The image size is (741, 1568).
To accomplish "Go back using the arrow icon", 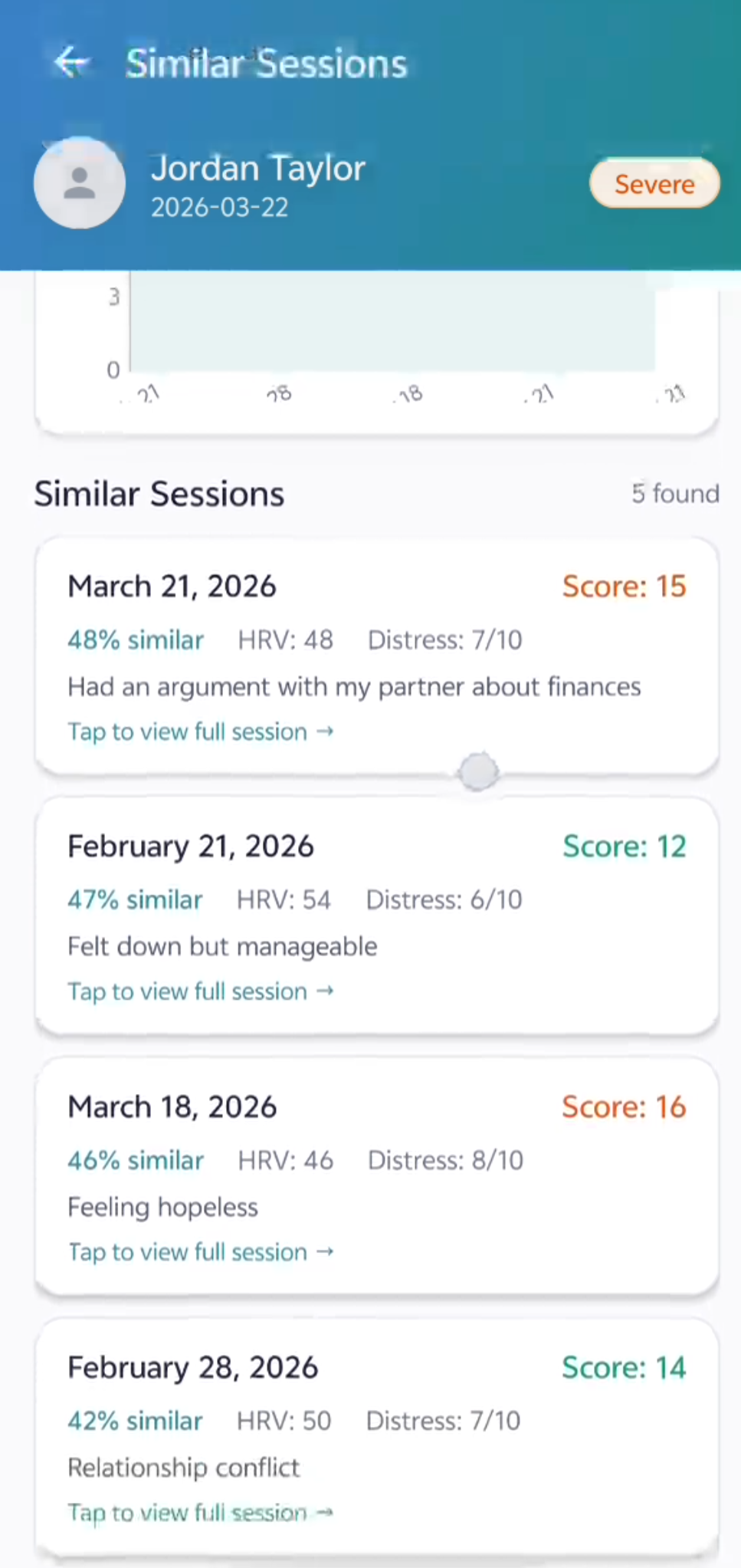I will click(x=72, y=62).
